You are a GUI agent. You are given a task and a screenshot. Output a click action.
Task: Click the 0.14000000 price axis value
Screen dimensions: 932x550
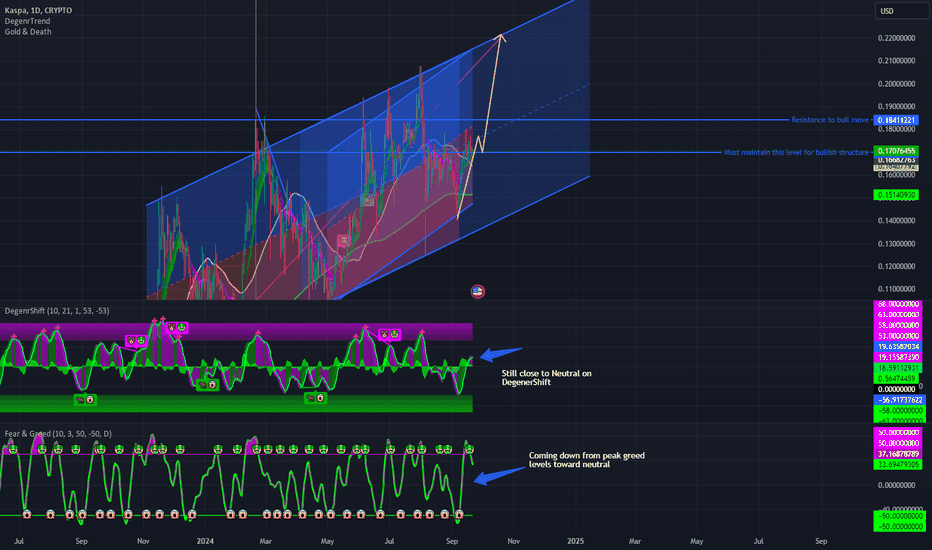[x=896, y=221]
